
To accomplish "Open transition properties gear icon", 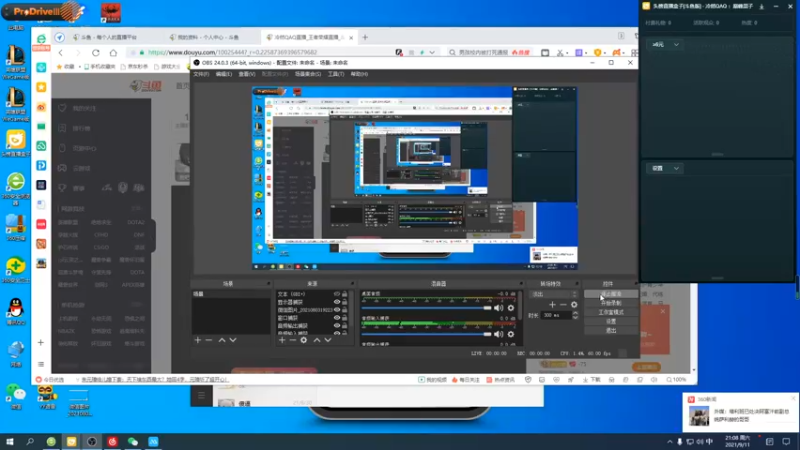I will tap(574, 305).
